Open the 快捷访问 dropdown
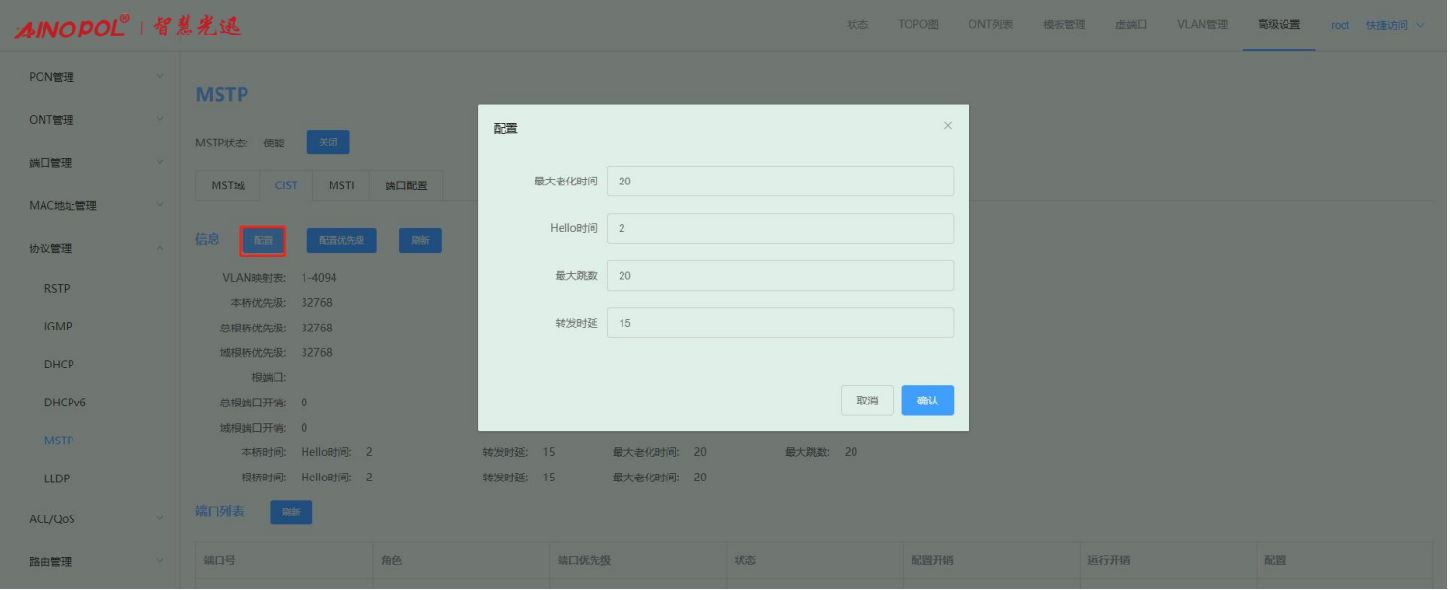This screenshot has width=1450, height=590. click(1394, 25)
